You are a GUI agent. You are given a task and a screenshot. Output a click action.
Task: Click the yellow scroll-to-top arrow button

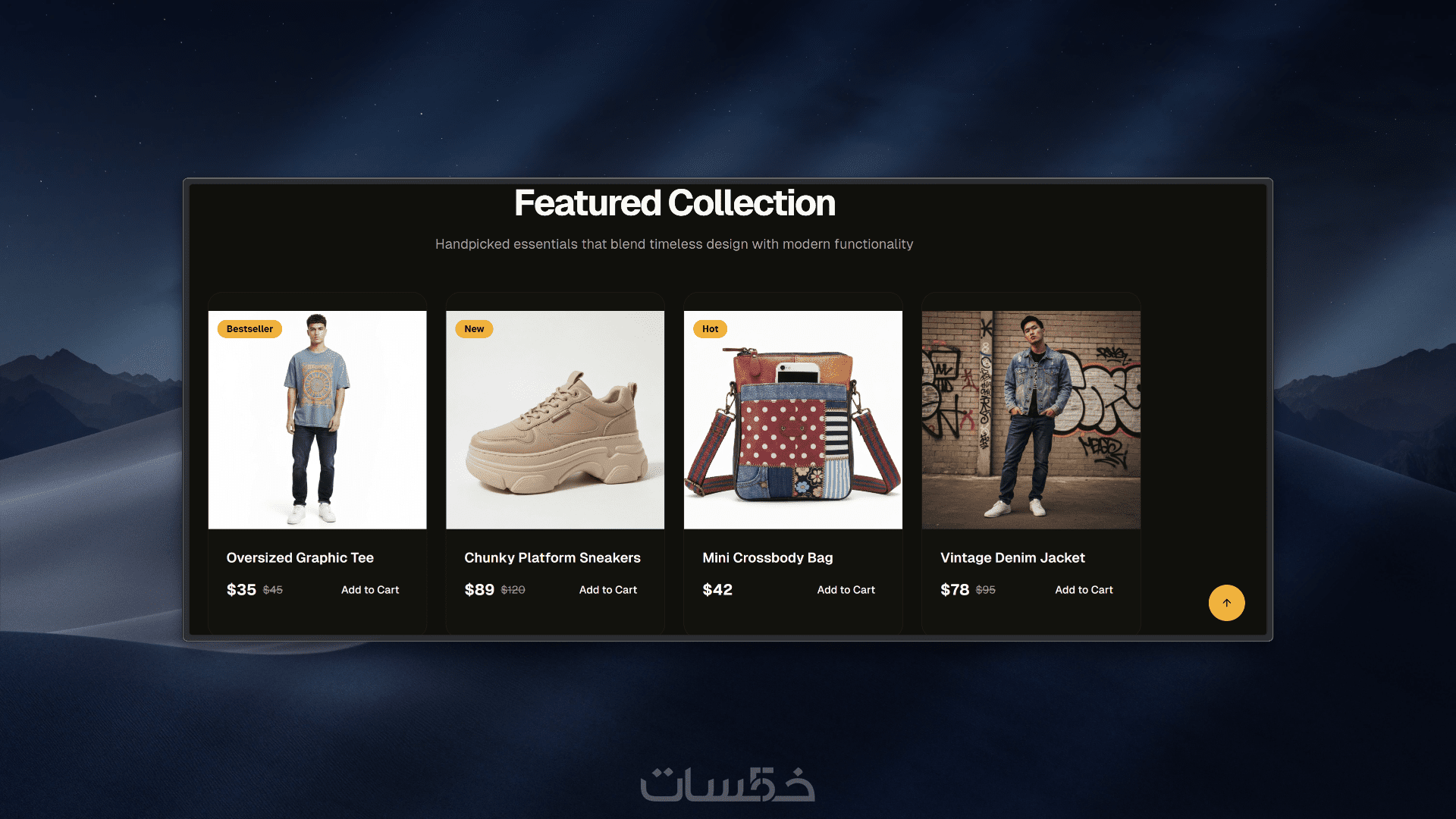point(1226,603)
